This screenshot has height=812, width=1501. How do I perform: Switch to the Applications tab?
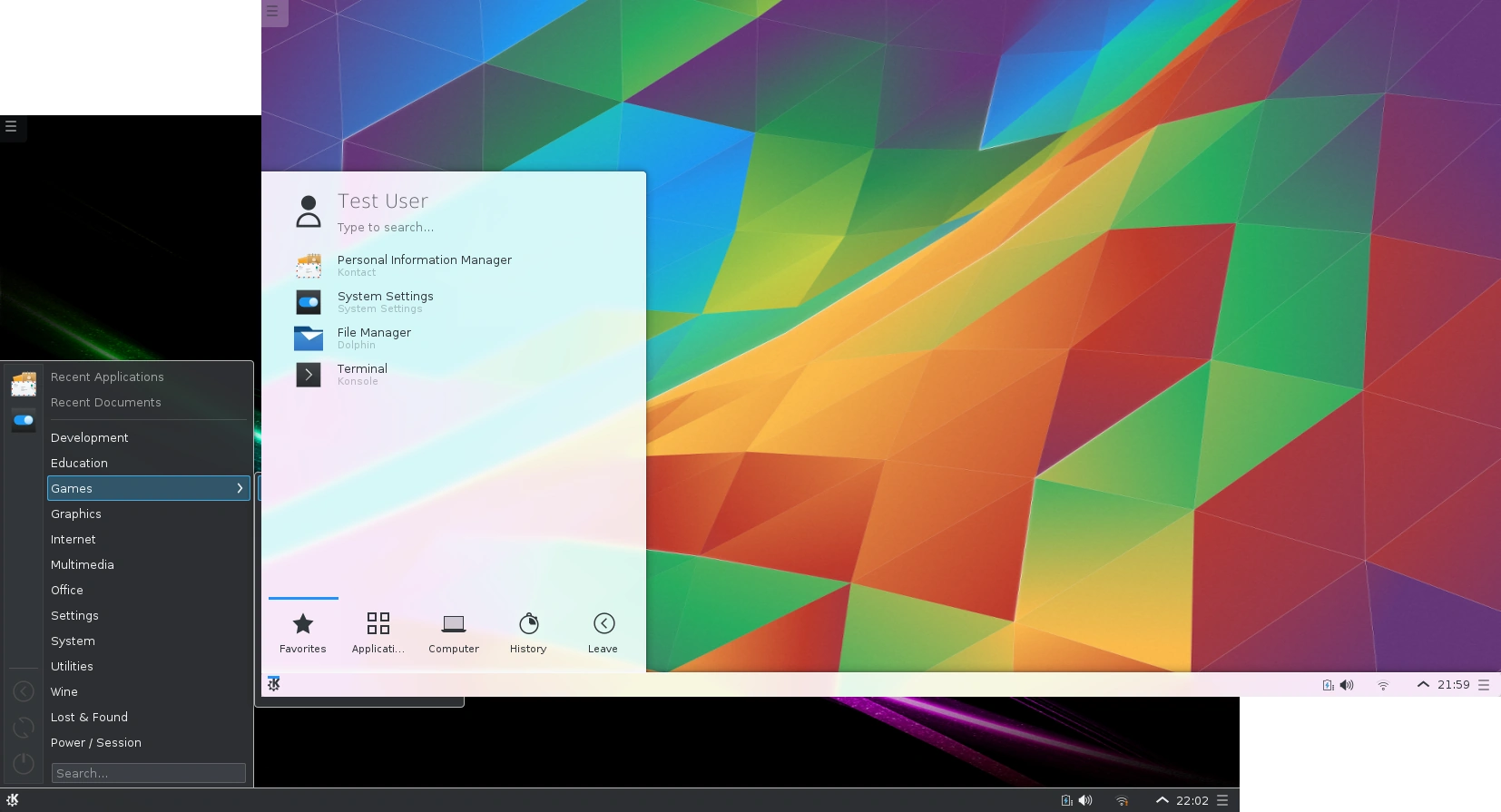pos(378,632)
